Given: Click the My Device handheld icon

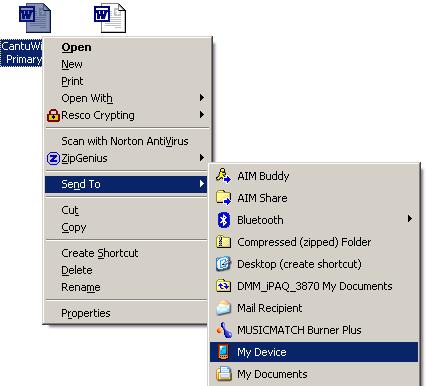Looking at the screenshot, I should point(223,352).
